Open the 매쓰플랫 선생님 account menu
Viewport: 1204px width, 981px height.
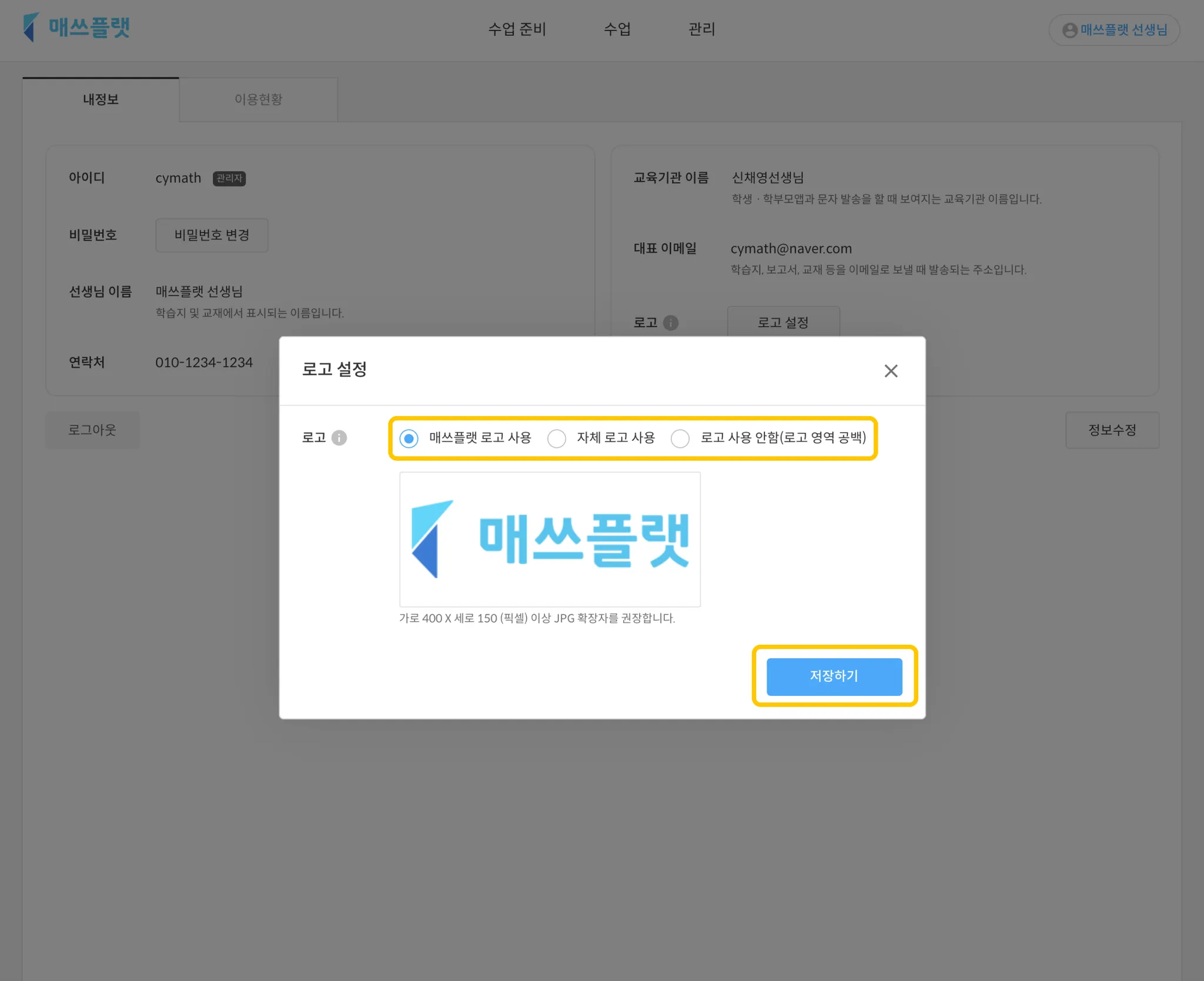(x=1123, y=30)
